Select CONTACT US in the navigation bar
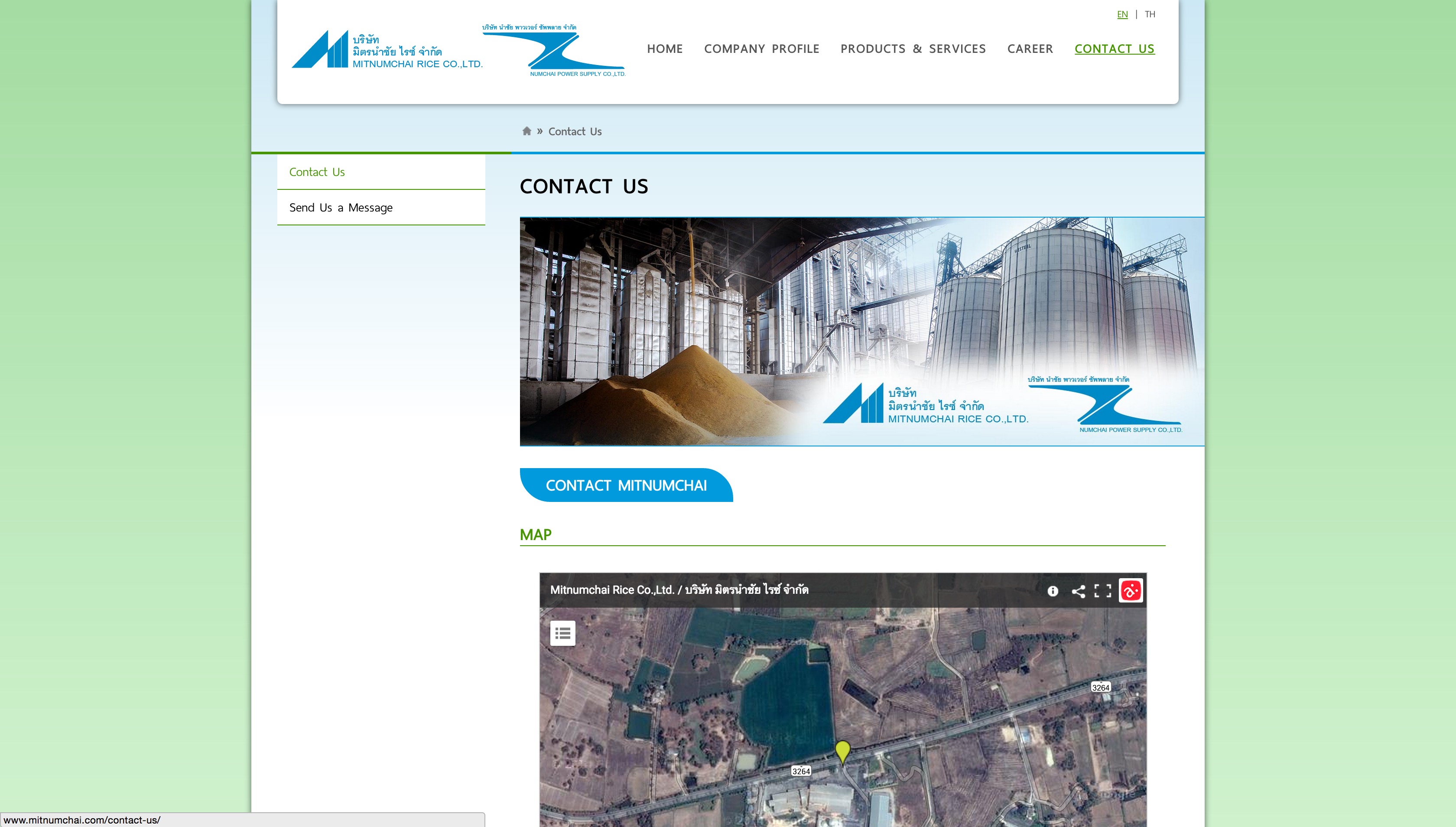The image size is (1456, 827). click(1114, 49)
